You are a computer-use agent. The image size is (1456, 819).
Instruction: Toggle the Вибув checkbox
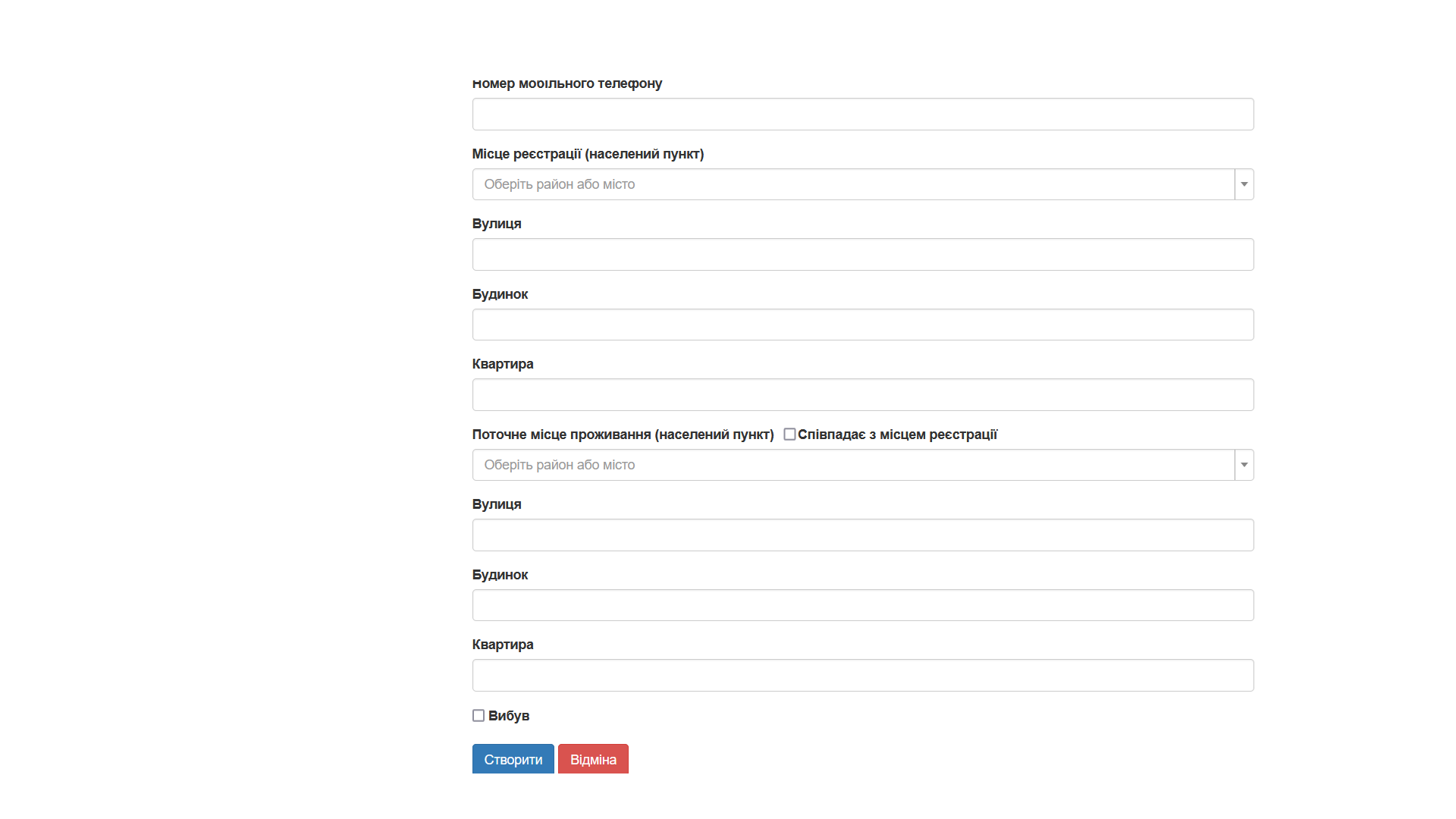click(x=479, y=716)
